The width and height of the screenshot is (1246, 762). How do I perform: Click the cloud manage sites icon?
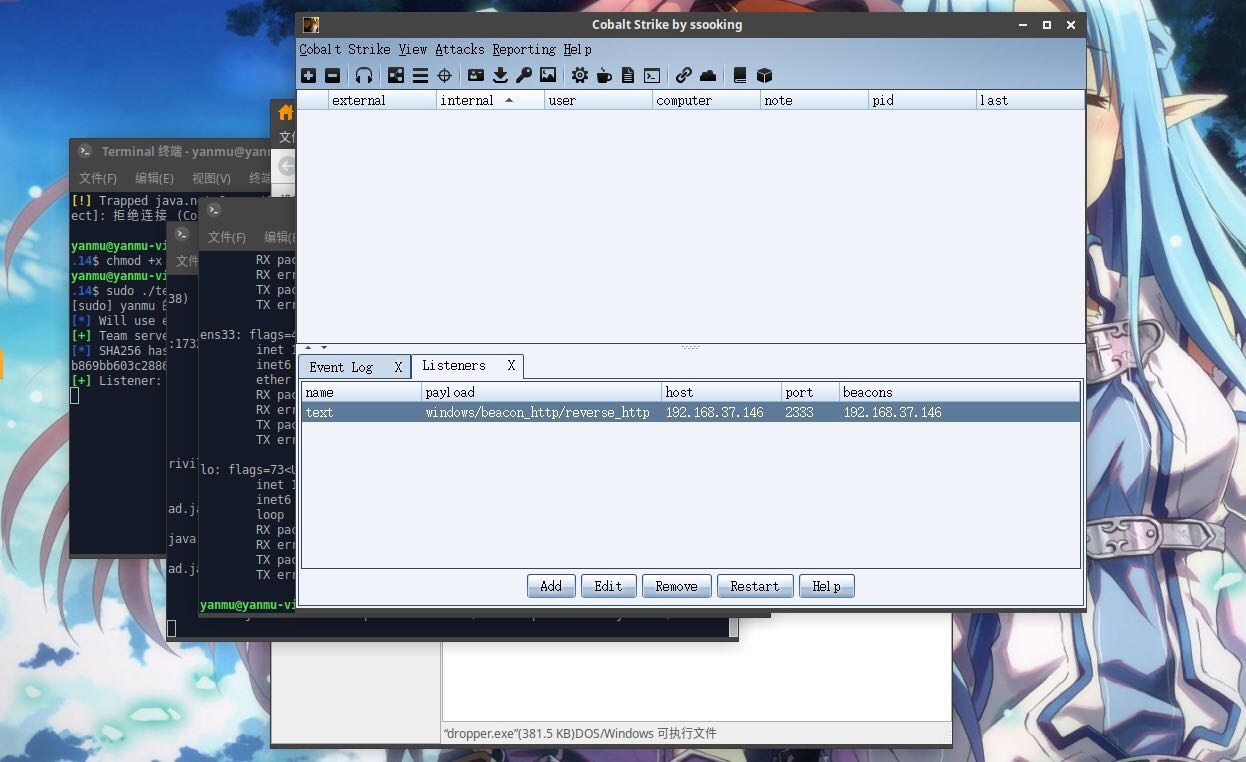click(x=708, y=75)
